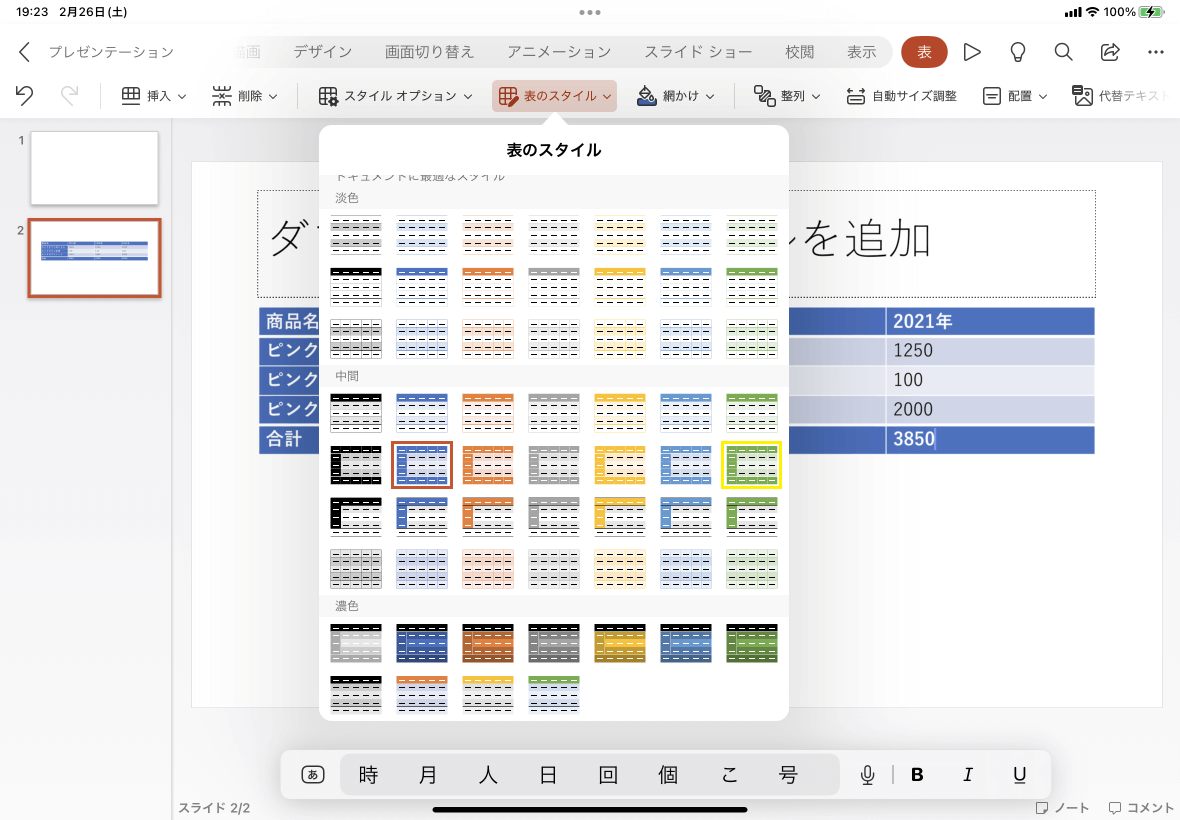The width and height of the screenshot is (1180, 820).
Task: Insert suggested character こ
Action: (x=728, y=775)
